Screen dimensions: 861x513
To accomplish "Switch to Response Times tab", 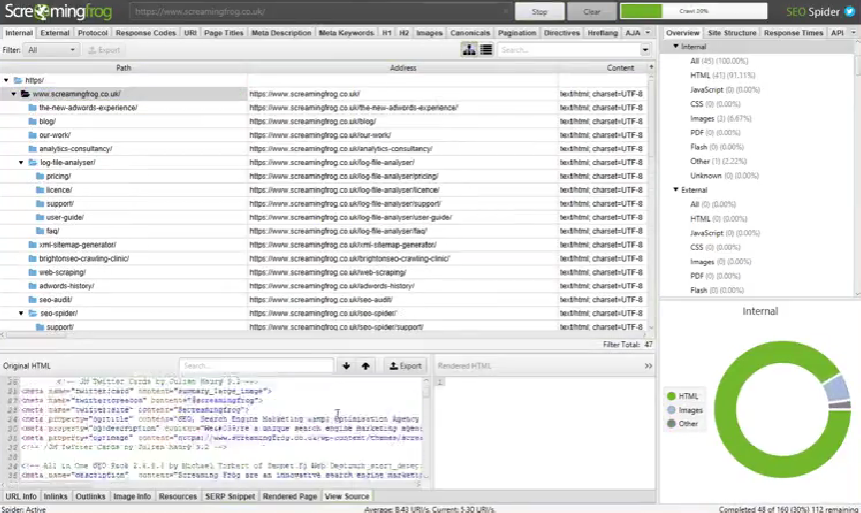I will click(x=793, y=33).
